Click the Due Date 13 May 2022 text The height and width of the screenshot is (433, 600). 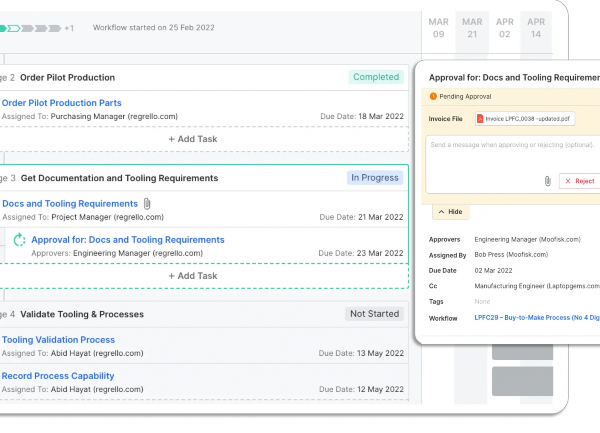[x=361, y=353]
